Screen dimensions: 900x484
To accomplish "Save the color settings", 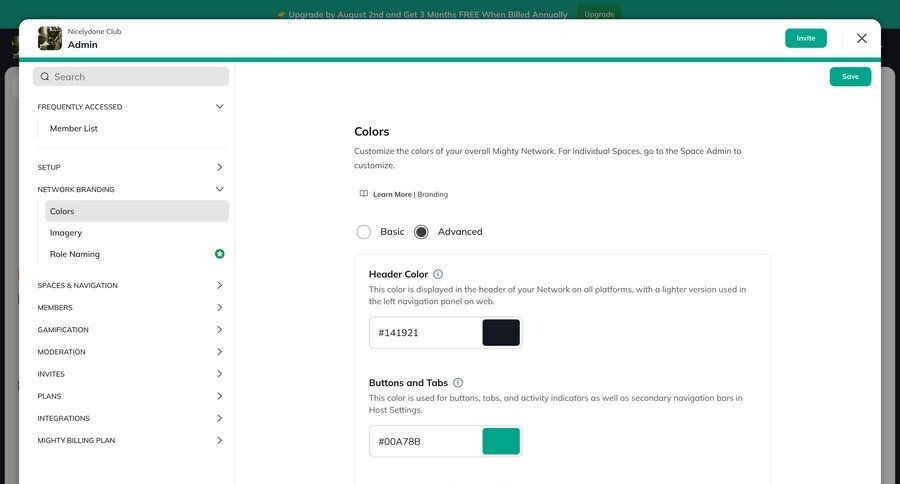I will pos(850,76).
